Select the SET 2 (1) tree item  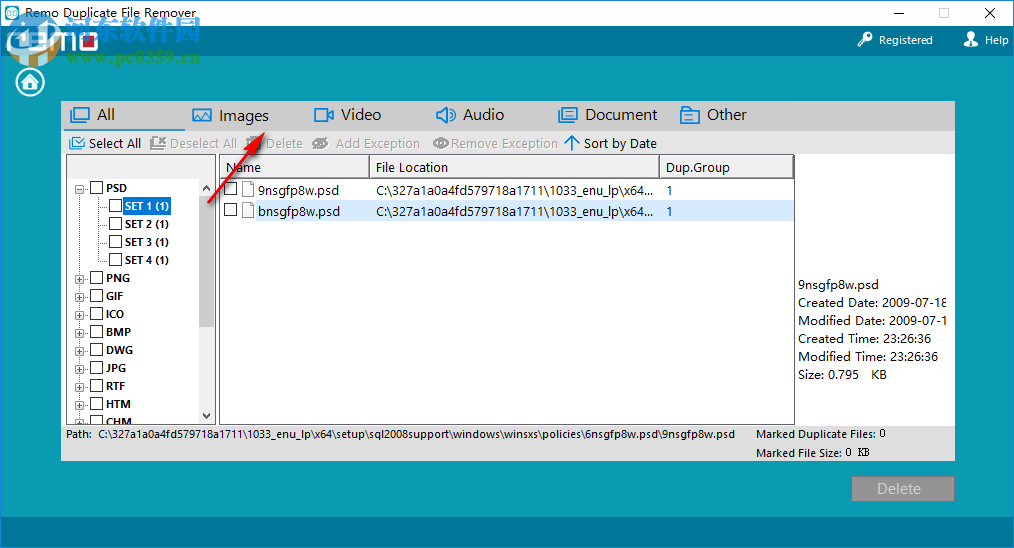coord(147,224)
